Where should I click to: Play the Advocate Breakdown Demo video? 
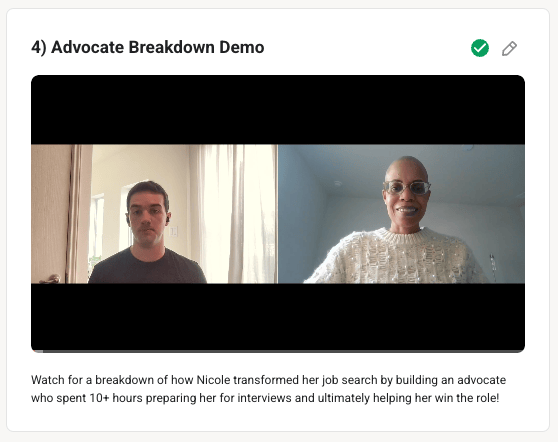(x=278, y=214)
